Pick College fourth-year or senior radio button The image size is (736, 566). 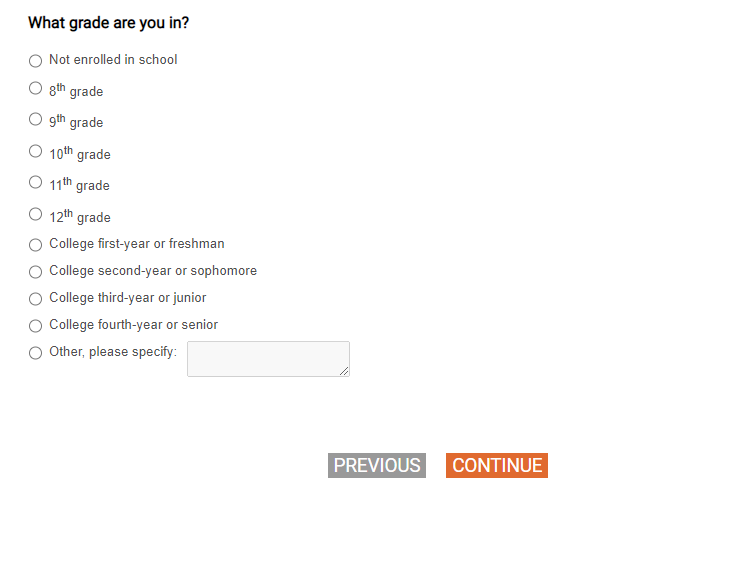click(36, 326)
